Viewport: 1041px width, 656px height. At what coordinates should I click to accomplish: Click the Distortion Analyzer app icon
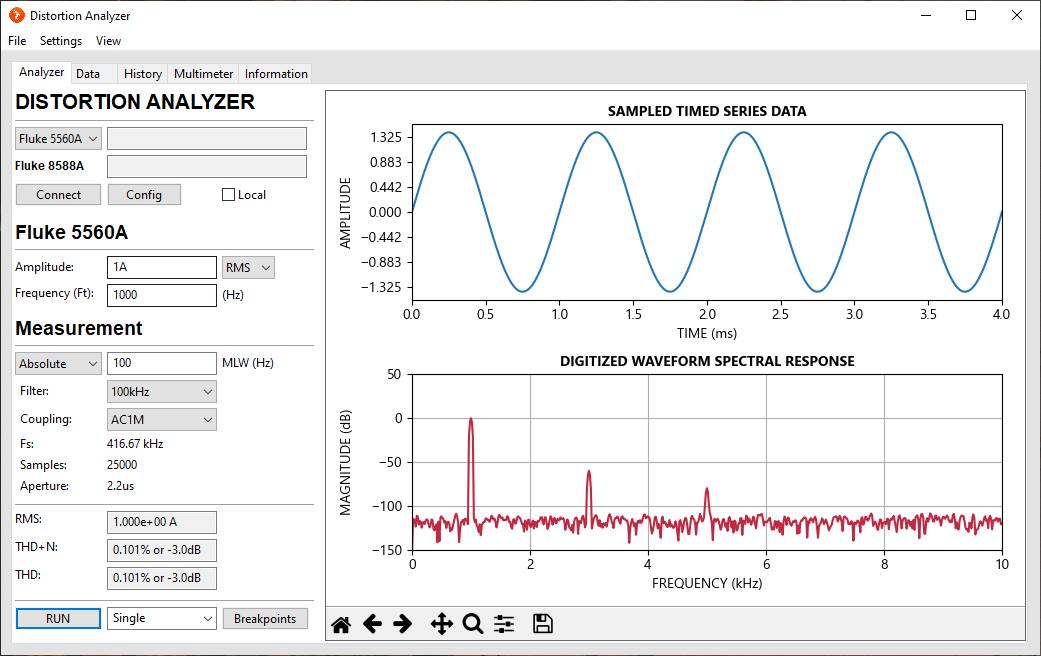[17, 15]
